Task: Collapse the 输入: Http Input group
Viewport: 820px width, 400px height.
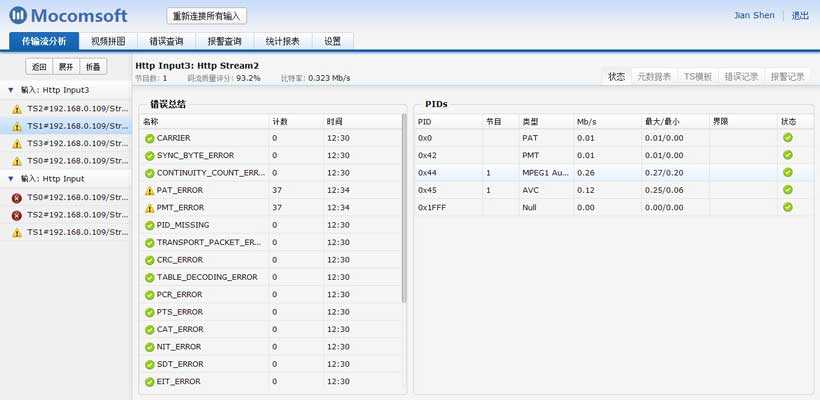Action: pyautogui.click(x=10, y=179)
